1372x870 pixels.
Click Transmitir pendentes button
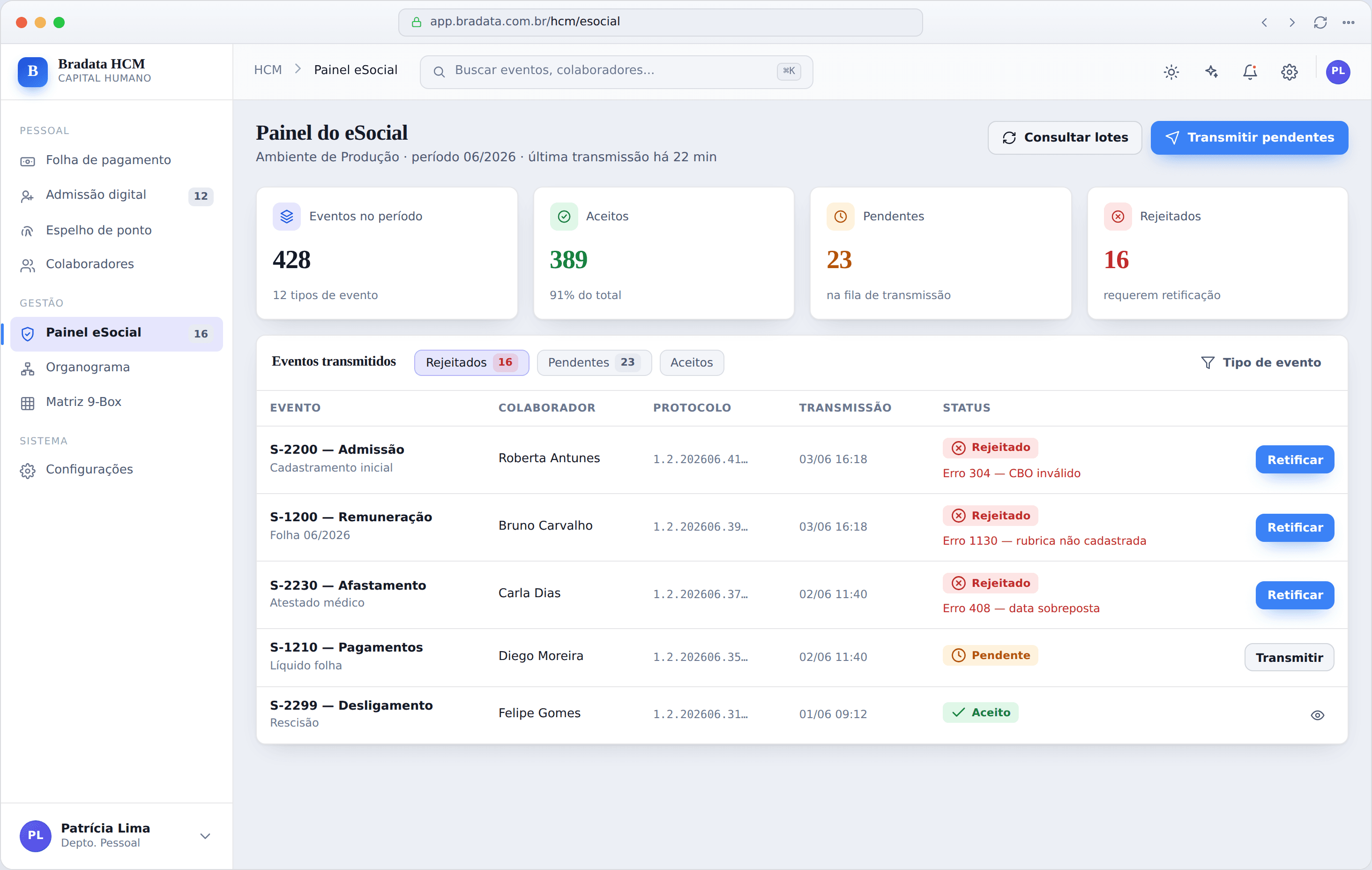[1249, 137]
